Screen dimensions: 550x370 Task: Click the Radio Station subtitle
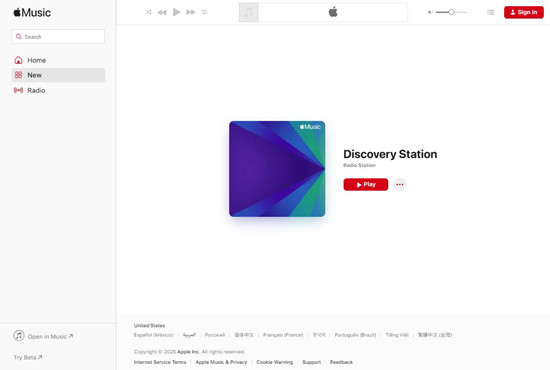(x=359, y=165)
